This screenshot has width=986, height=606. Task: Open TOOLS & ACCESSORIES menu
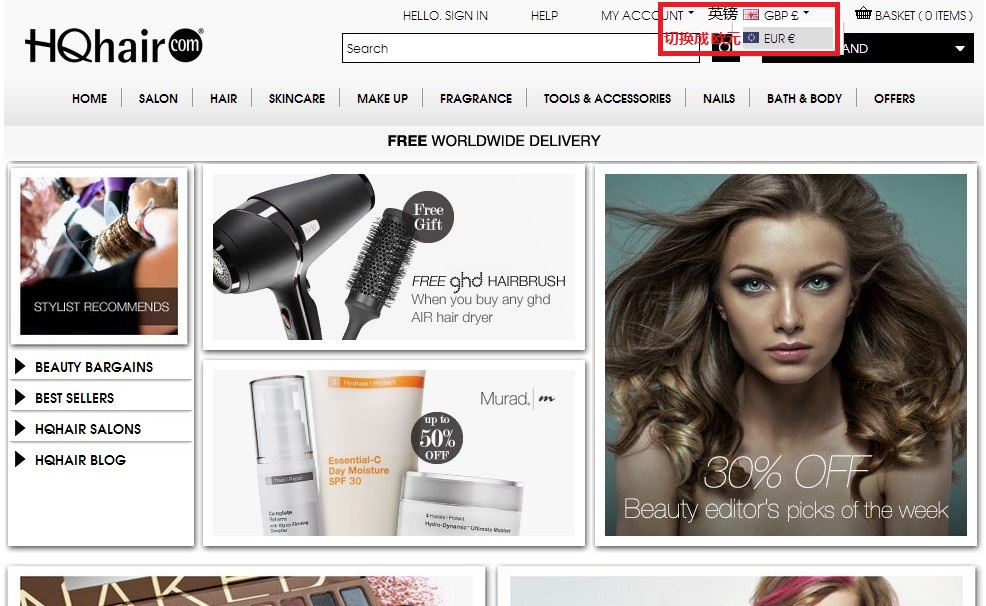point(607,99)
